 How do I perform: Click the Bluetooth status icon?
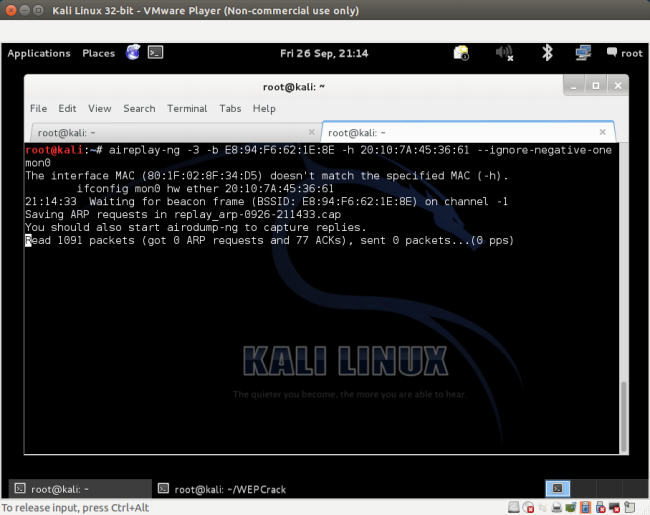547,53
